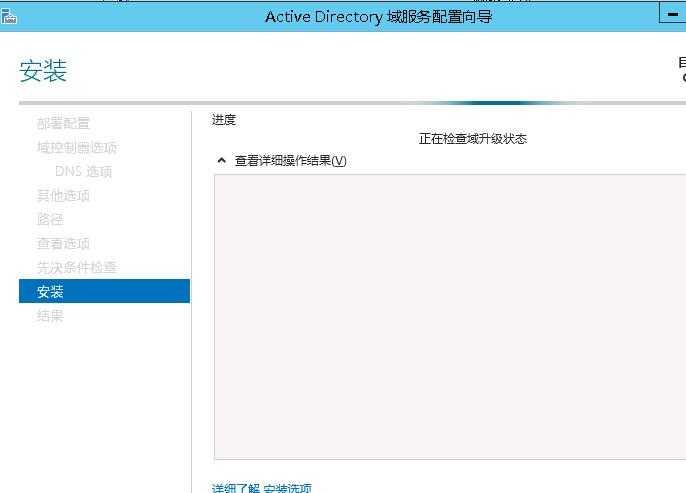Select the 其他选项 step
The image size is (686, 493).
click(x=63, y=196)
